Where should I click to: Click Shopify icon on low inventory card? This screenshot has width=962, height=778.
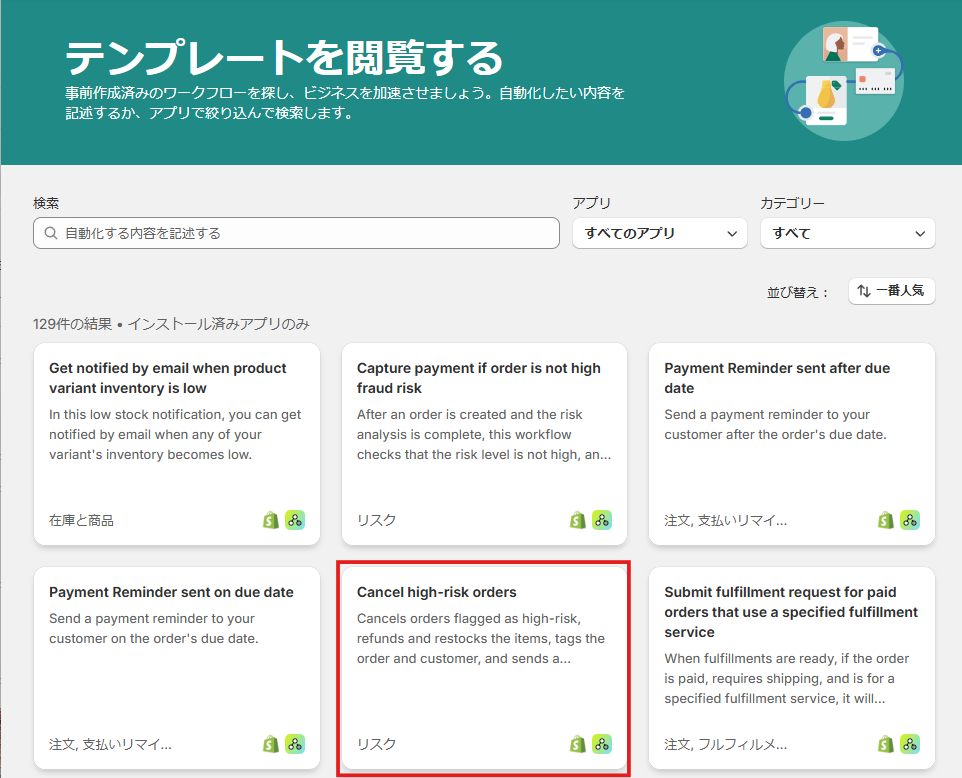click(271, 520)
